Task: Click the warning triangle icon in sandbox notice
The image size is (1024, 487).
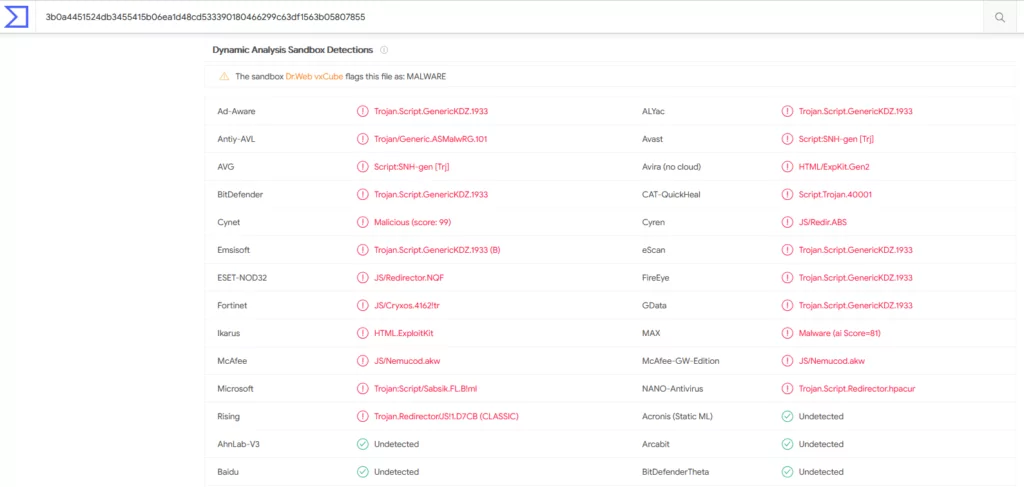Action: pyautogui.click(x=224, y=76)
